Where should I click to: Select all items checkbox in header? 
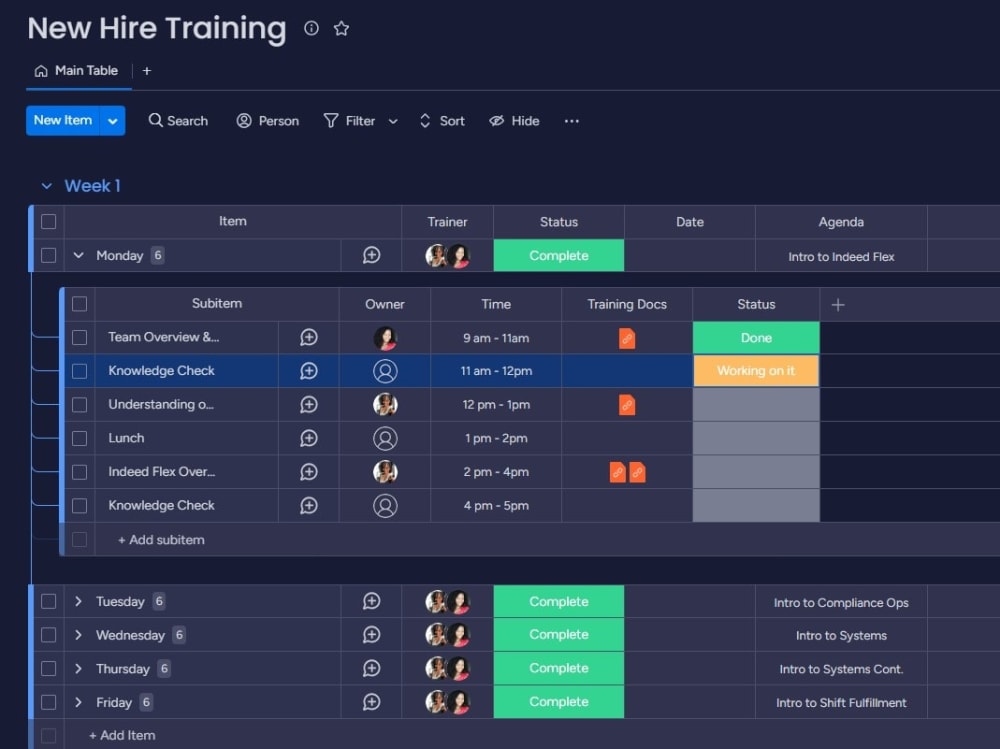coord(48,221)
